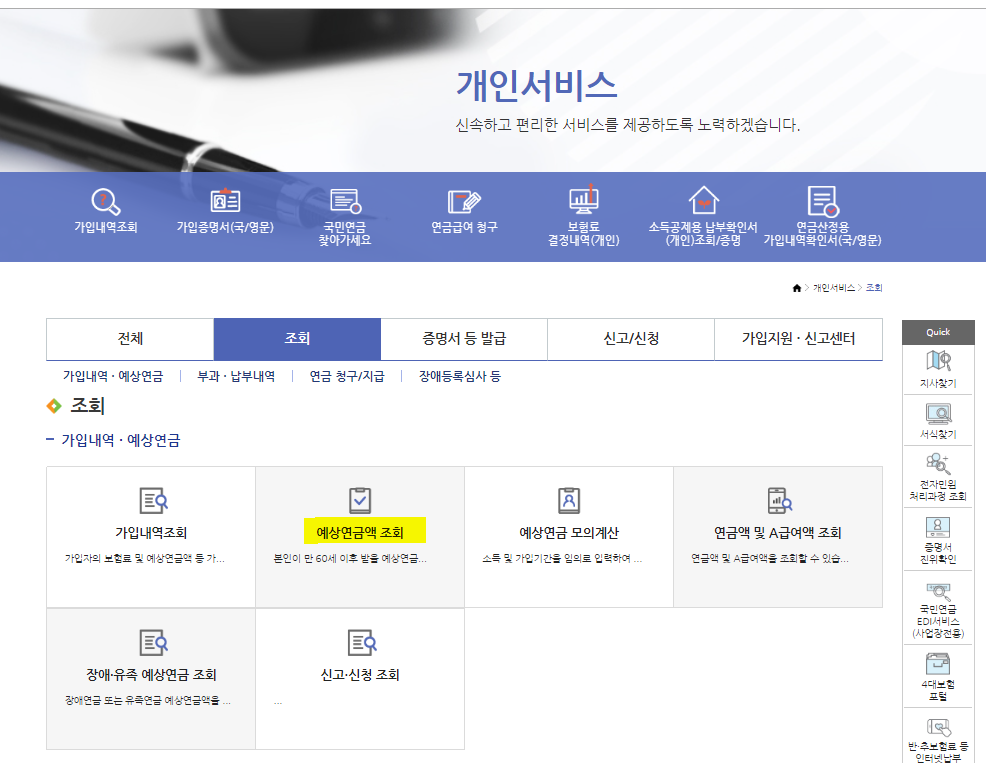986x763 pixels.
Task: Click the 예상연금 모의계산 person clipboard icon
Action: coord(569,501)
